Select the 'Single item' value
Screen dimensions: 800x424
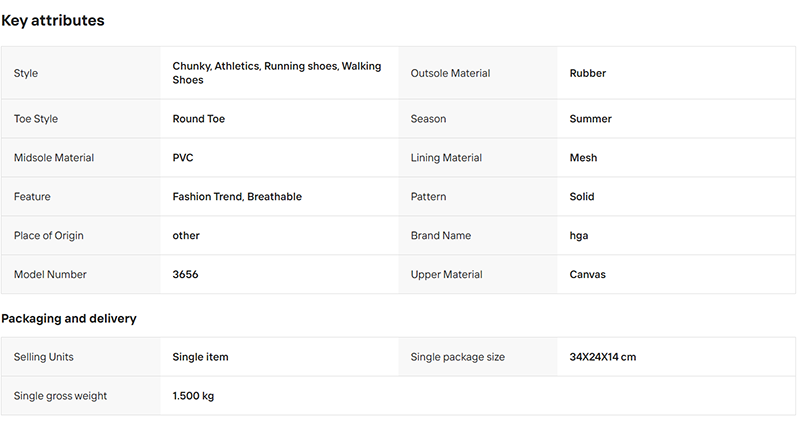tap(201, 357)
